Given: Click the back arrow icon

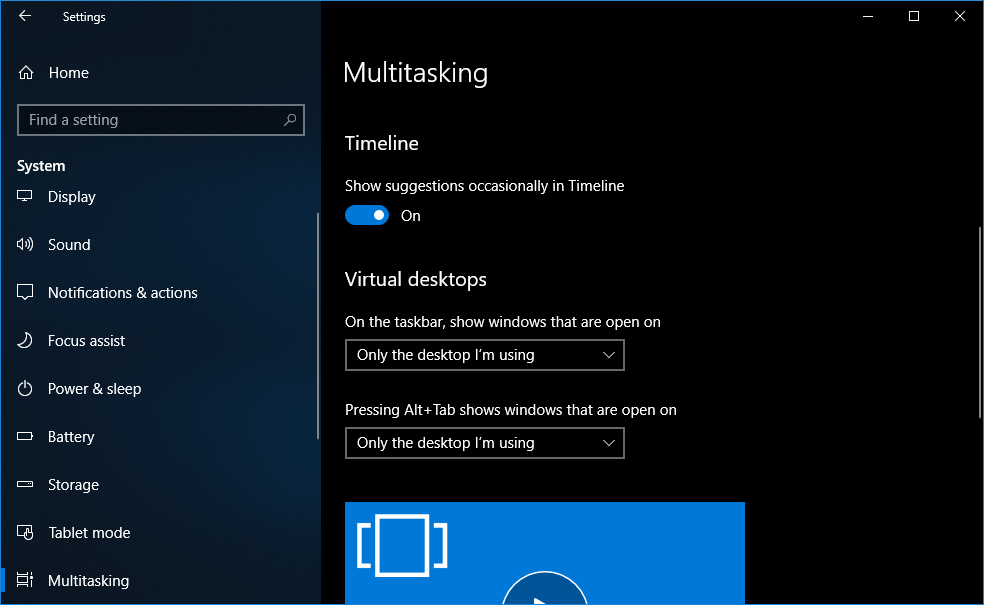Looking at the screenshot, I should click(25, 16).
